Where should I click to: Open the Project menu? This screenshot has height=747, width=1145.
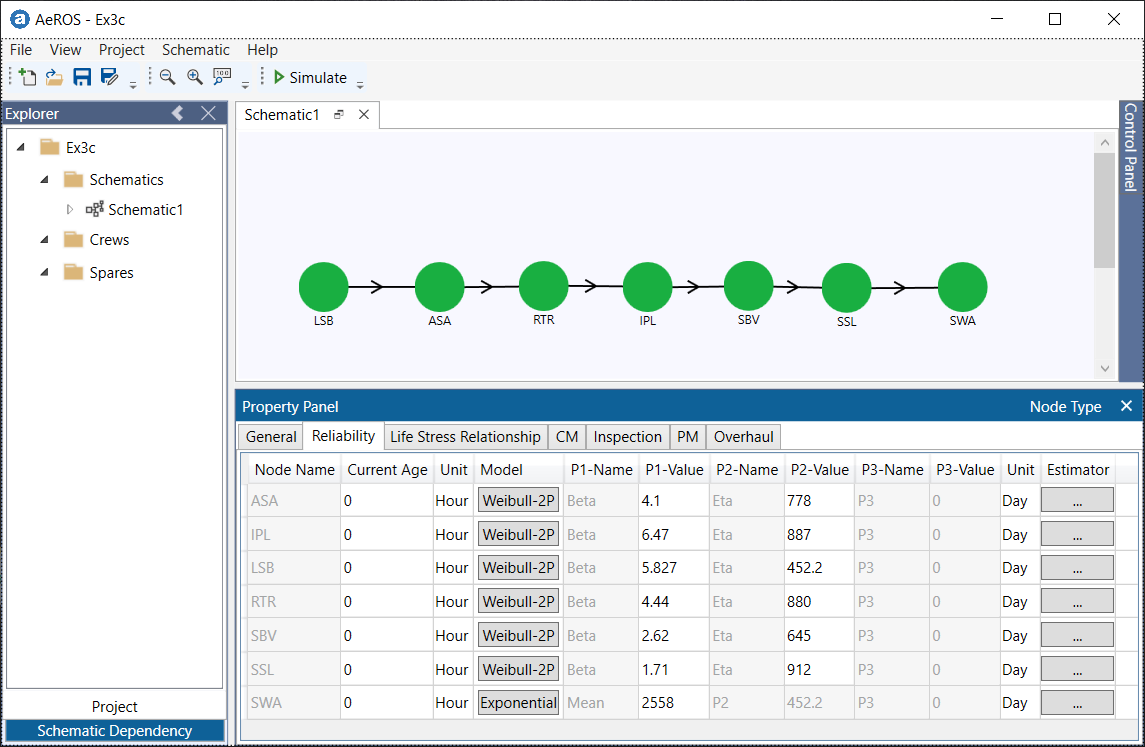click(x=121, y=50)
